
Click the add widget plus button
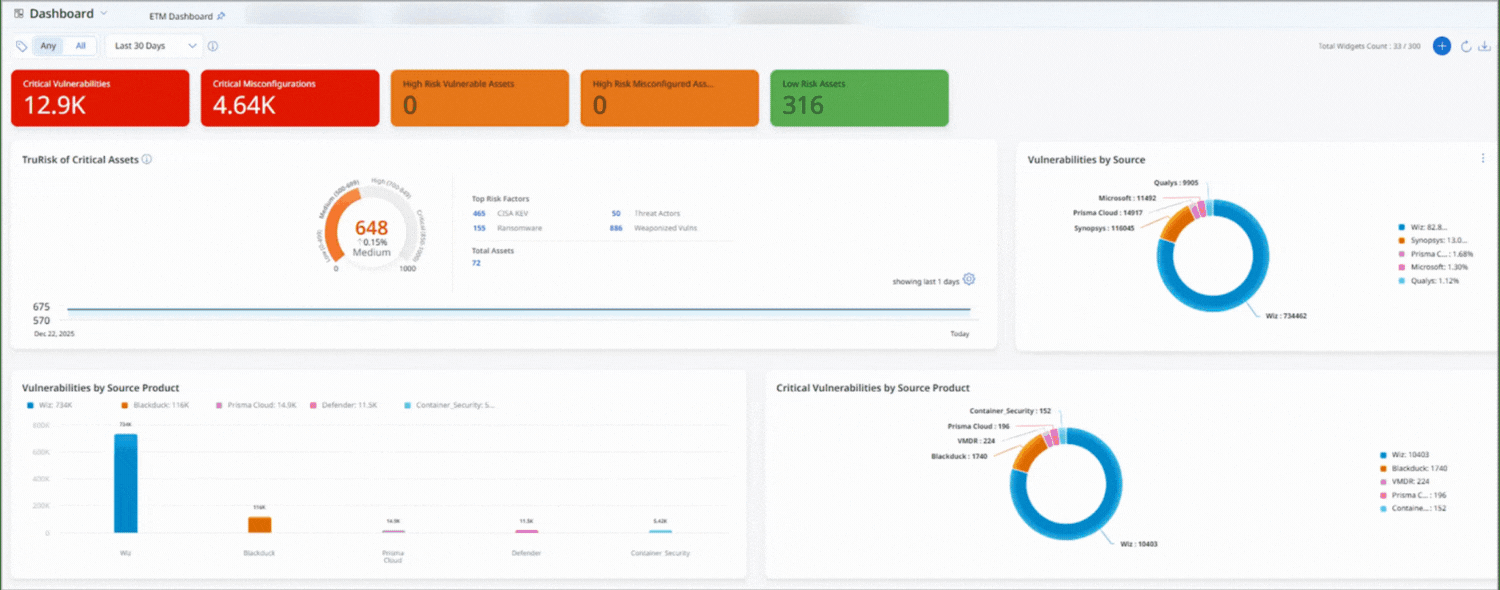pyautogui.click(x=1441, y=46)
